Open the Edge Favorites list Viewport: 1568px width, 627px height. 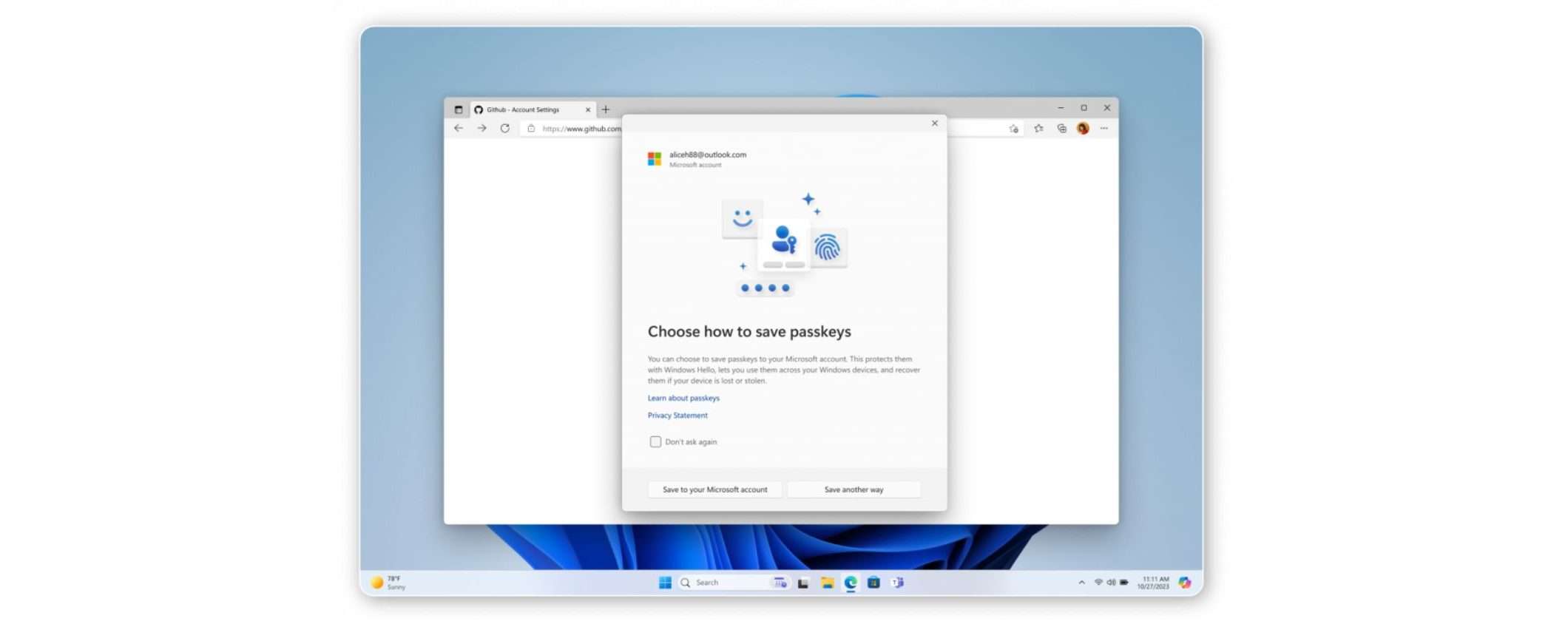pyautogui.click(x=1038, y=129)
